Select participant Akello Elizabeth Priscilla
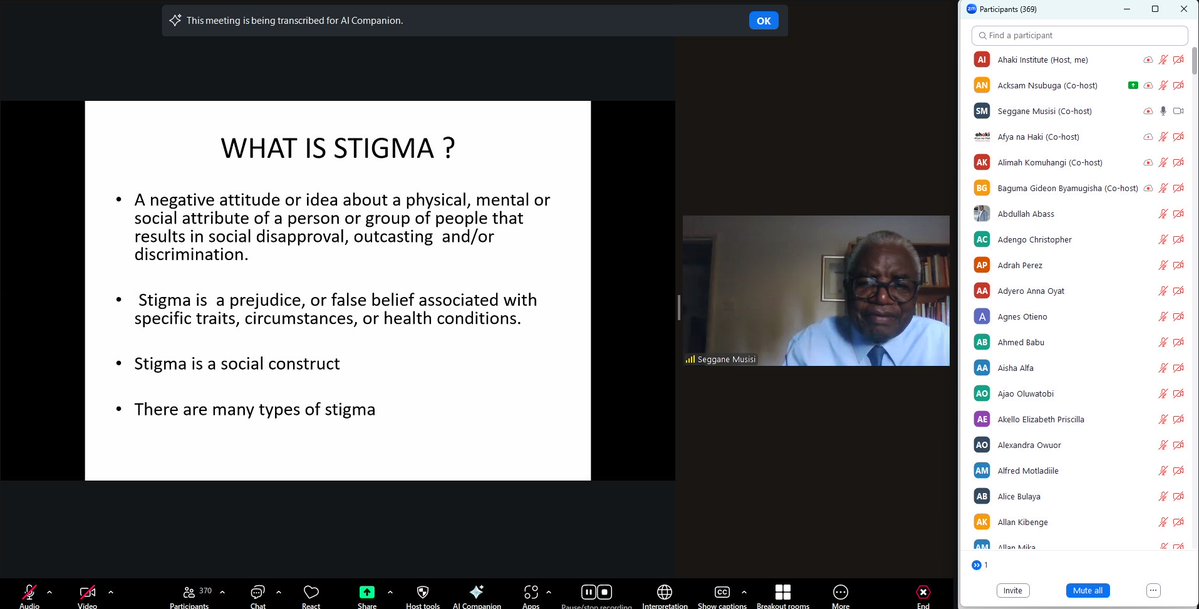 click(1079, 419)
